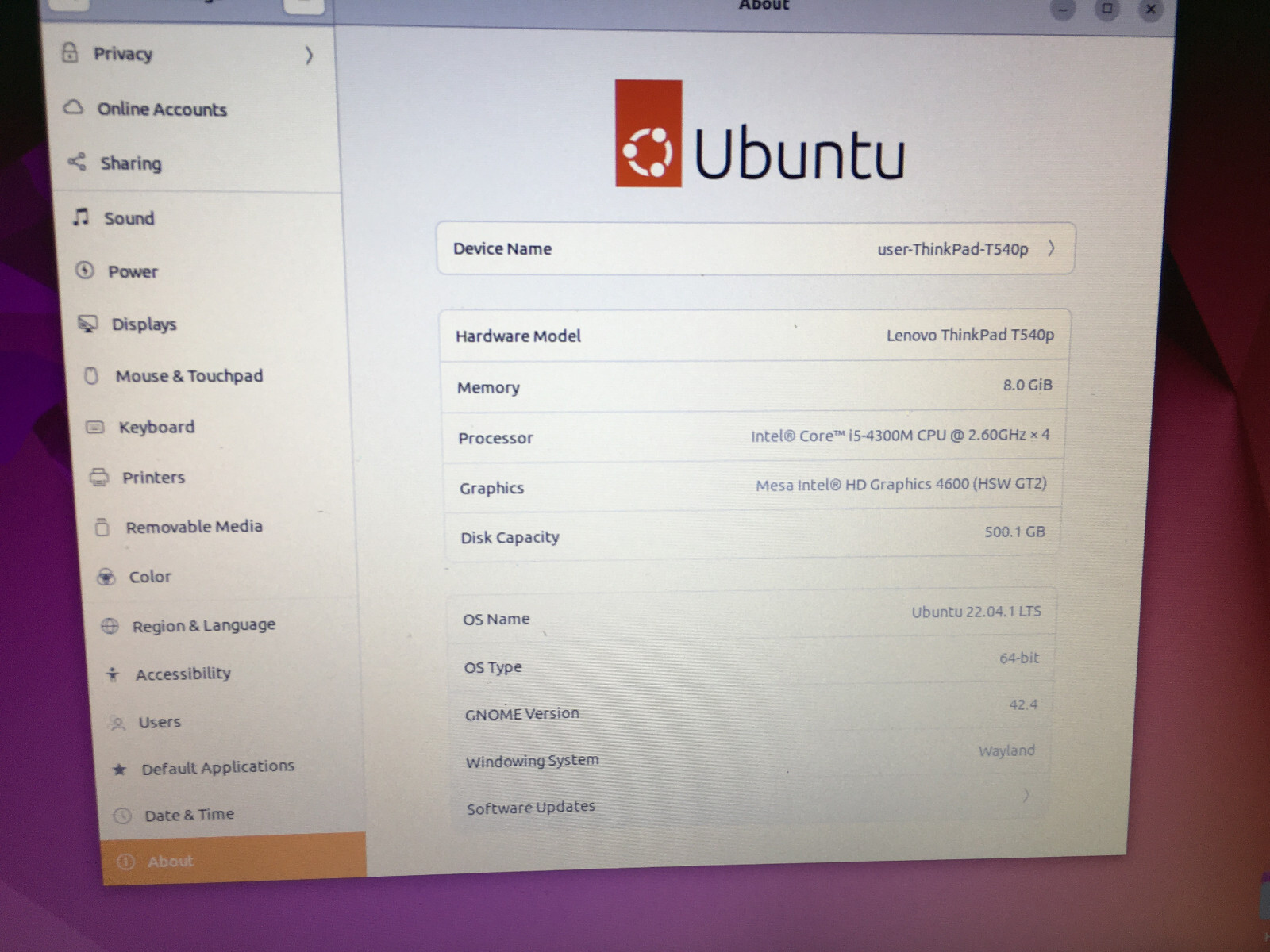Click the Sound music note icon

[80, 217]
